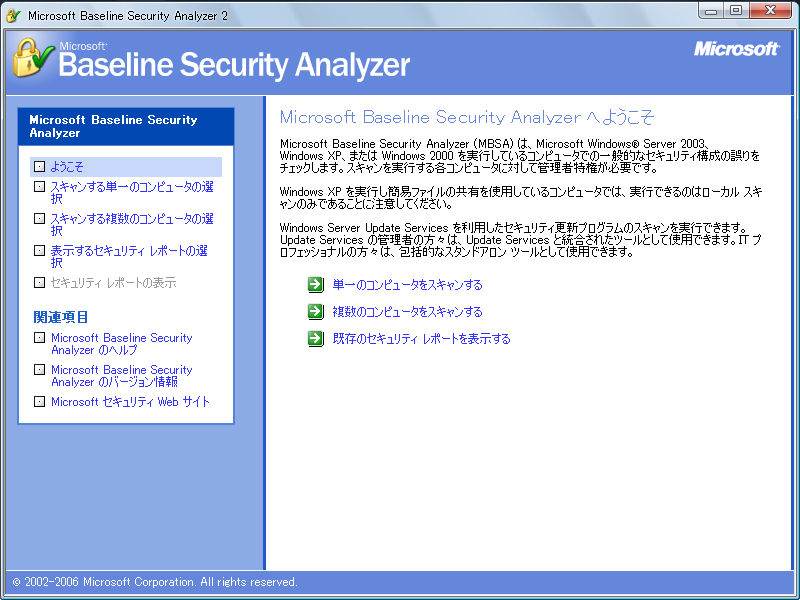Maximize the Baseline Security Analyzer window
Viewport: 800px width, 600px height.
tap(736, 10)
